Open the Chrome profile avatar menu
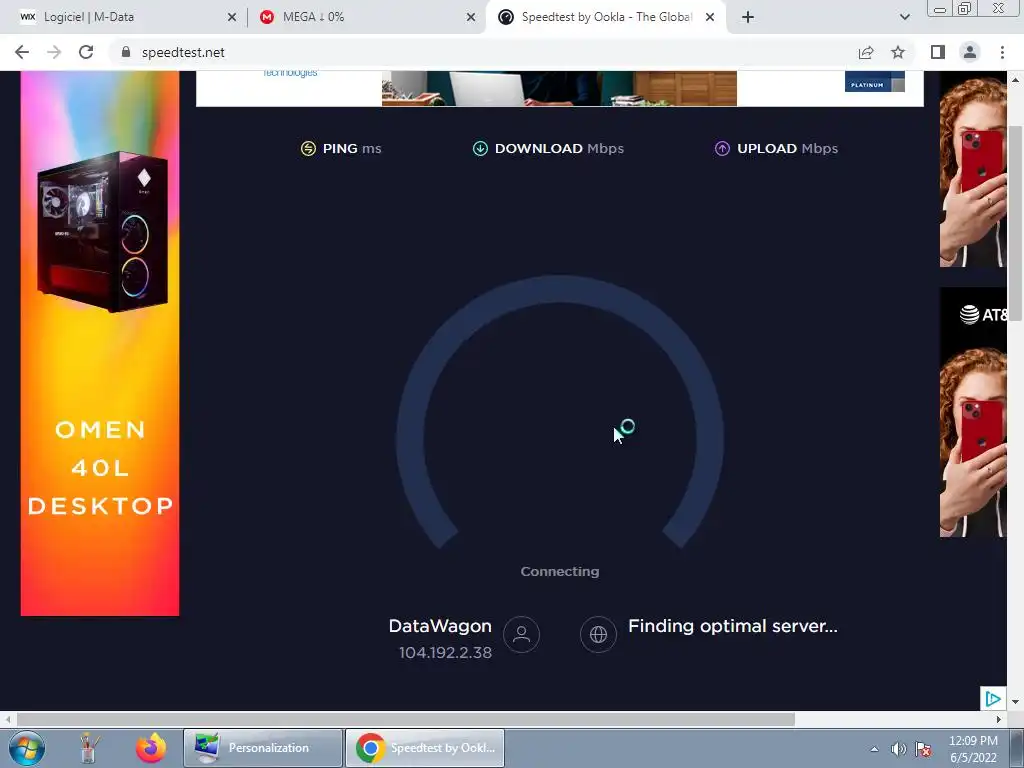This screenshot has height=768, width=1024. tap(970, 52)
